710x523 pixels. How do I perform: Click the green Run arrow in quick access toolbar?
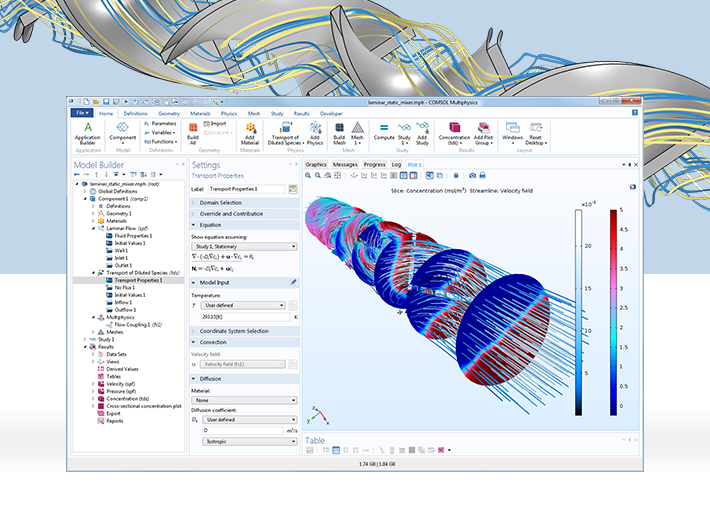126,102
